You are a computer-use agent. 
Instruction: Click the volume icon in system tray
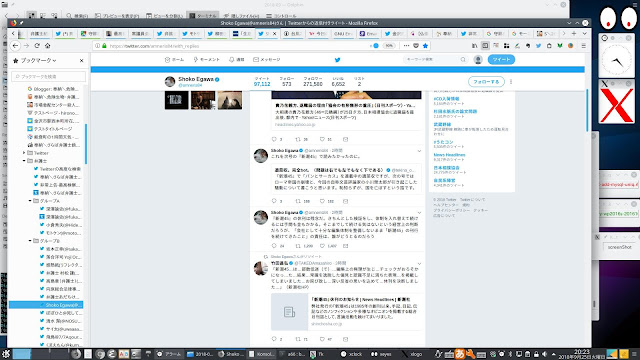click(x=544, y=354)
